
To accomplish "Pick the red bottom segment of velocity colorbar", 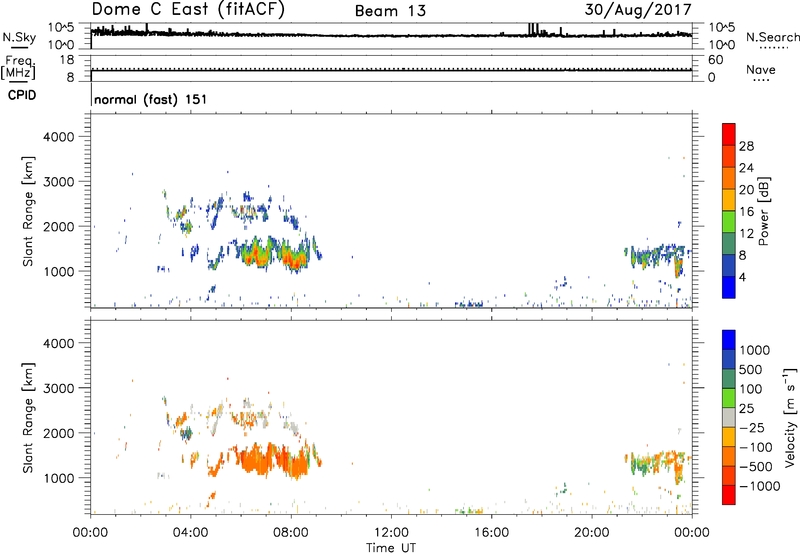I will point(729,495).
